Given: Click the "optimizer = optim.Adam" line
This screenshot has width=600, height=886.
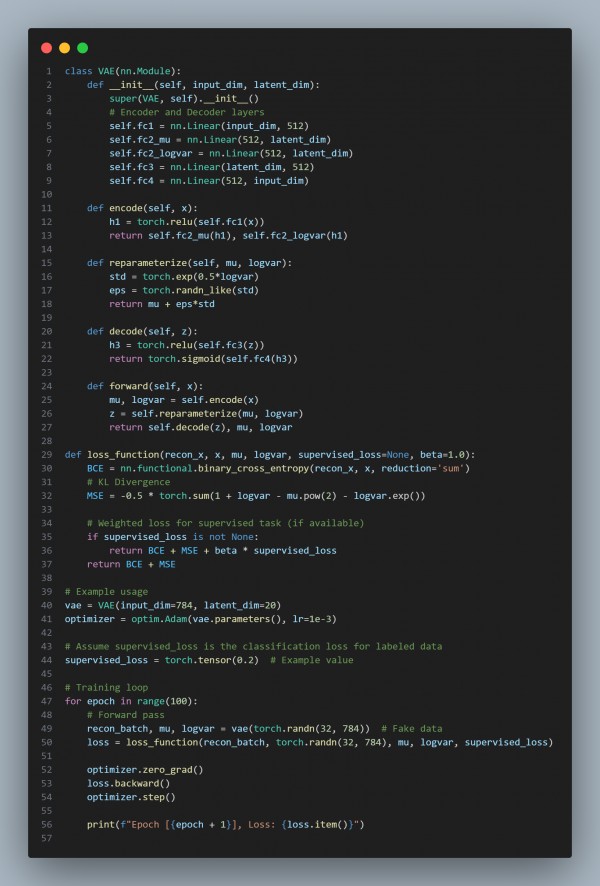Looking at the screenshot, I should [x=201, y=619].
